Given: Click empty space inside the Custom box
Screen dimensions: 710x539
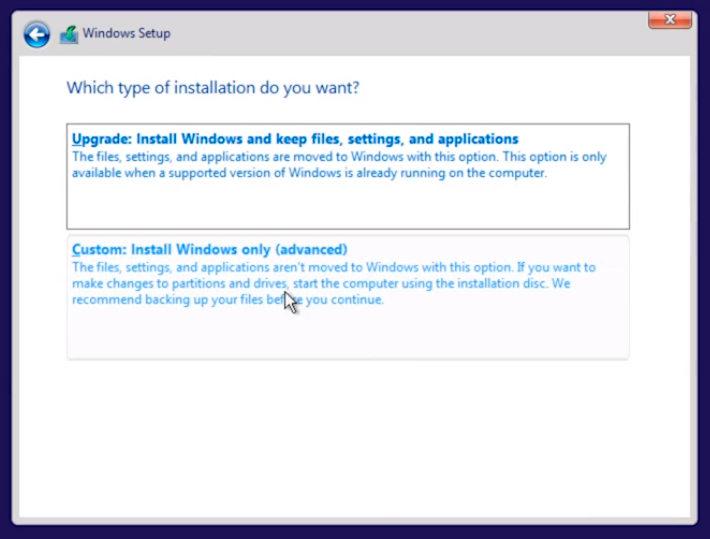Looking at the screenshot, I should tap(347, 334).
